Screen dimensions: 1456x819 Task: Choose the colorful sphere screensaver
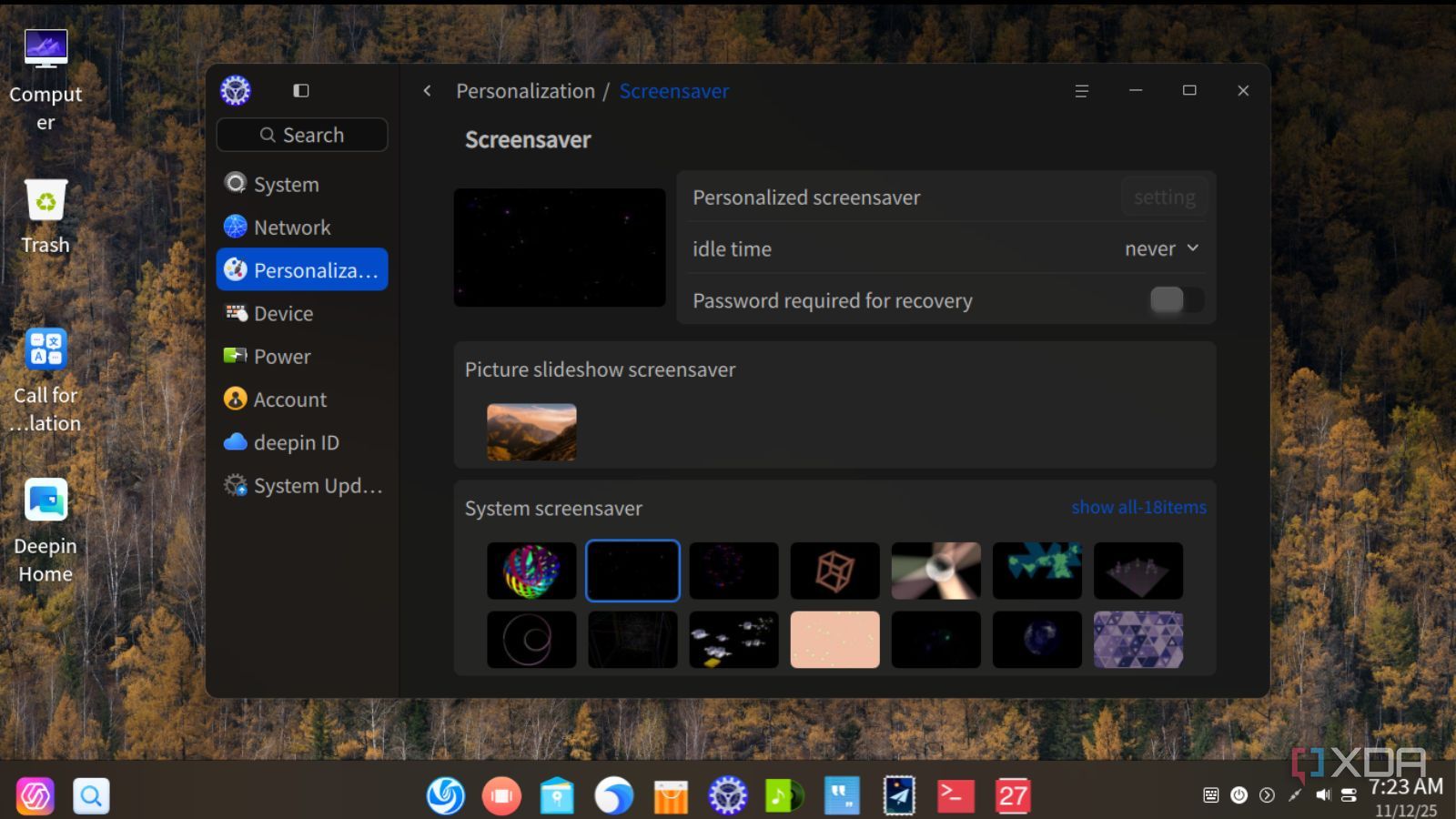coord(531,571)
